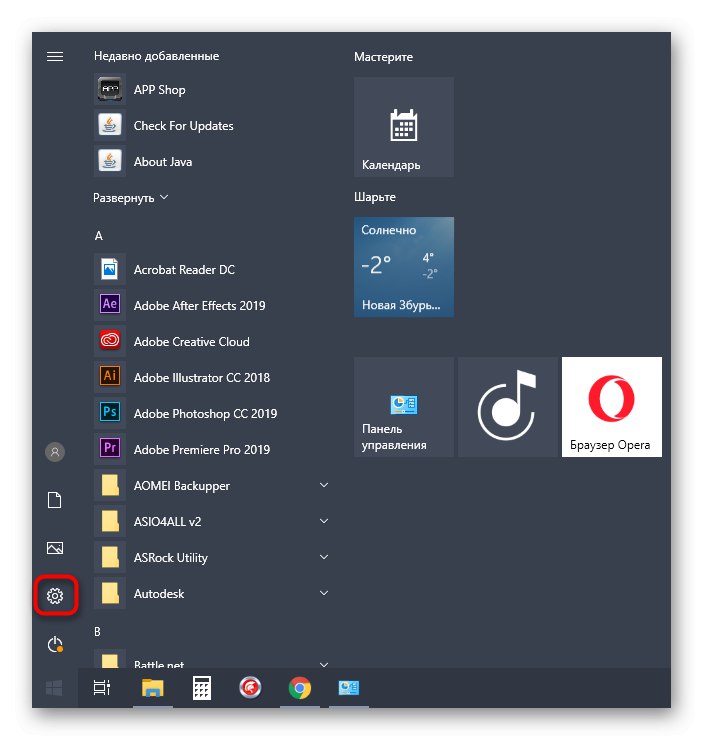The height and width of the screenshot is (740, 703).
Task: Open File Explorer from the taskbar
Action: click(152, 688)
